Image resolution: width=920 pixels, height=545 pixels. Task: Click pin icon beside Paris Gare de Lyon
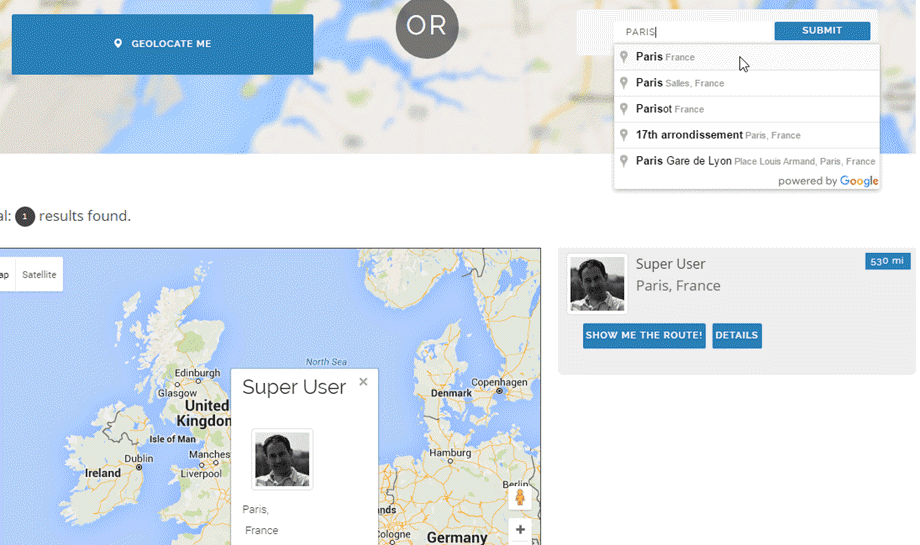[x=624, y=161]
